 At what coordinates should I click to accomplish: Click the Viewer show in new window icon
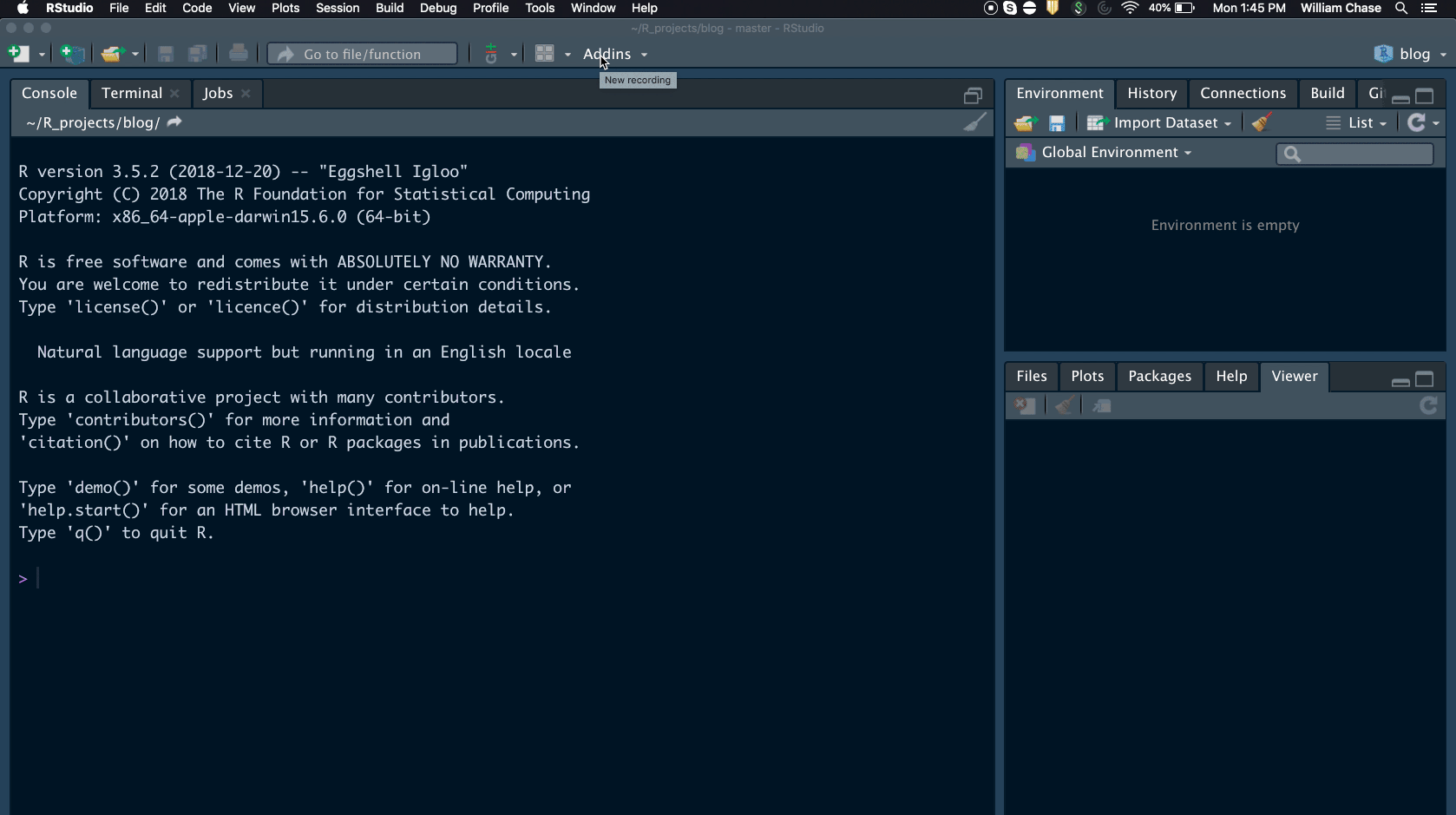coord(1102,405)
